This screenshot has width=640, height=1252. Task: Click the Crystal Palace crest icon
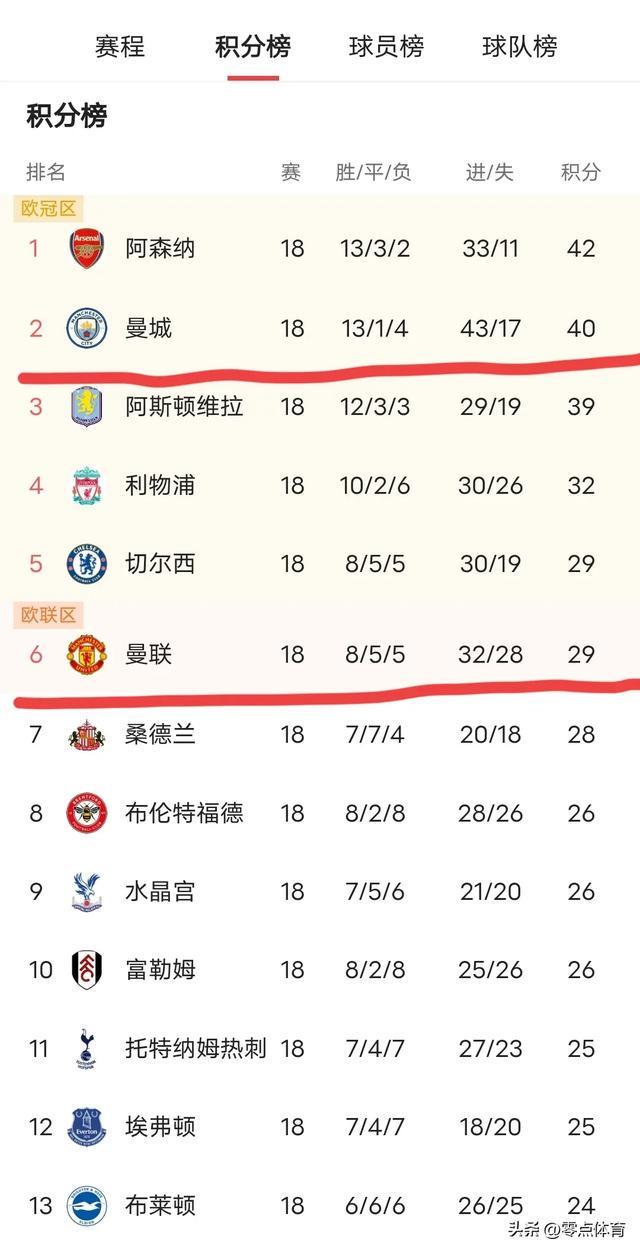(88, 892)
